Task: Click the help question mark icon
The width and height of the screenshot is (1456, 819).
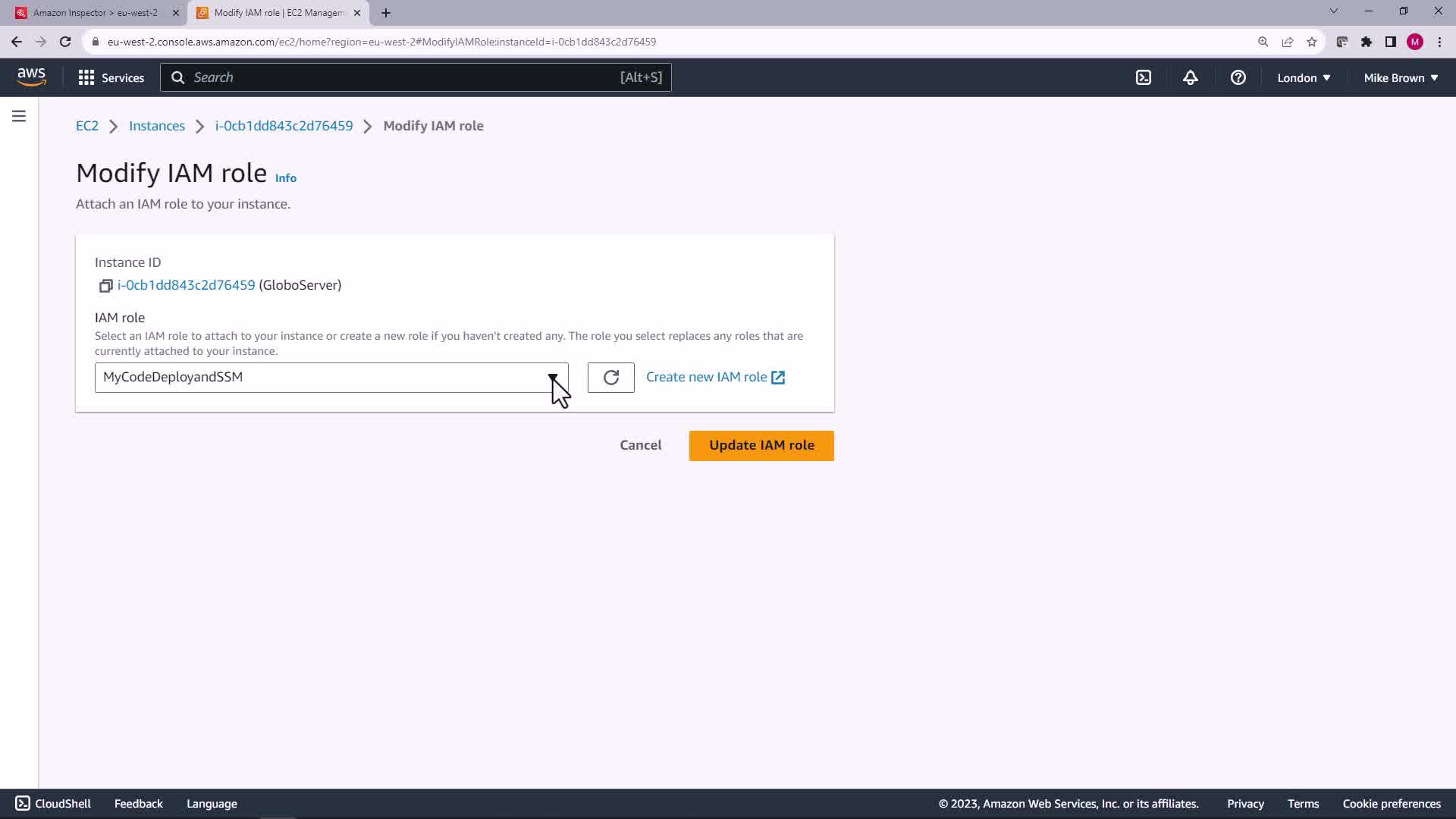Action: [x=1238, y=77]
